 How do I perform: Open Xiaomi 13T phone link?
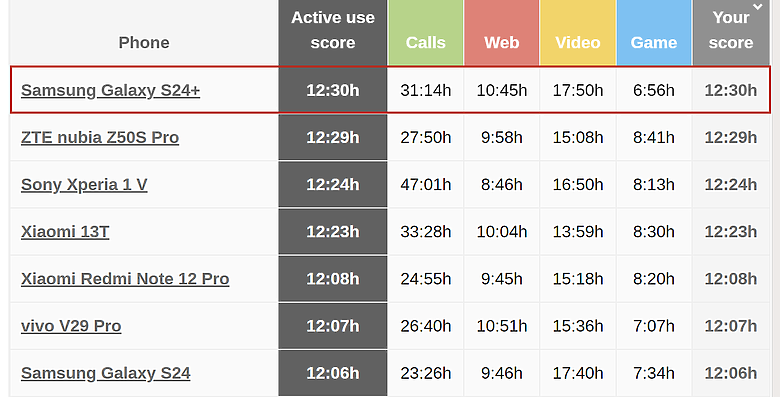65,232
